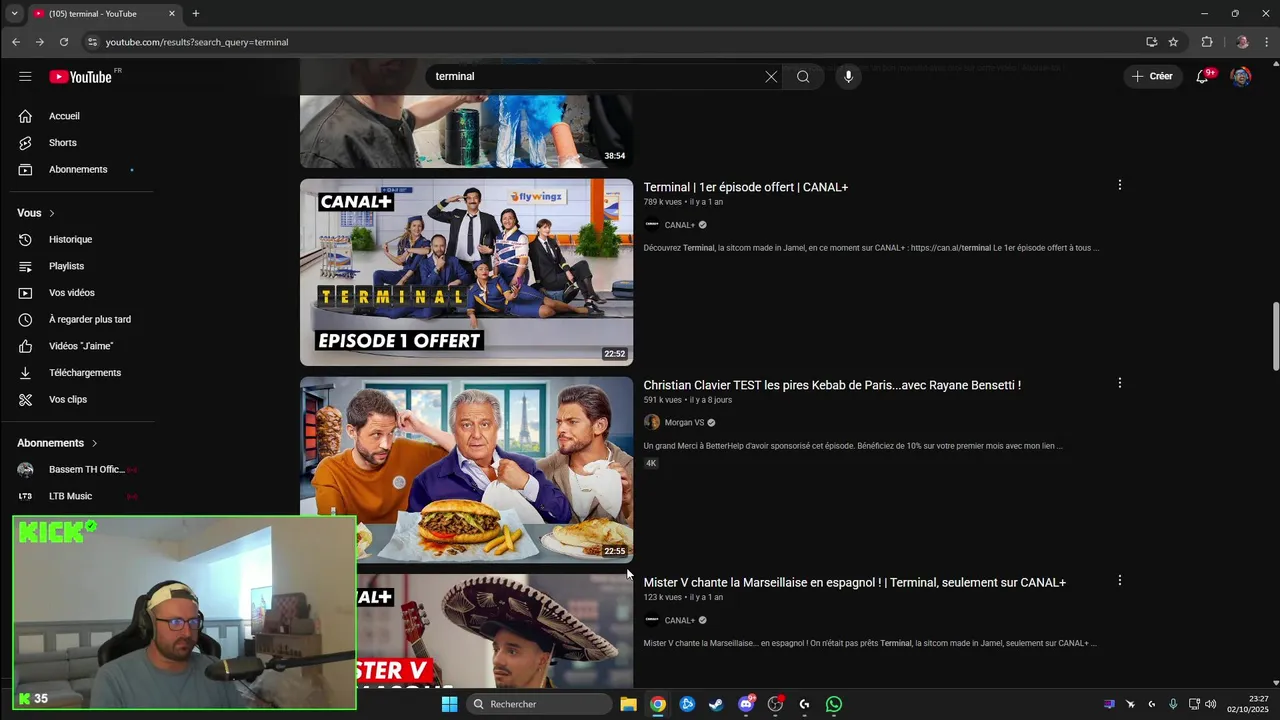Select the terminal - YouTube tab
The image size is (1280, 720).
coord(104,14)
